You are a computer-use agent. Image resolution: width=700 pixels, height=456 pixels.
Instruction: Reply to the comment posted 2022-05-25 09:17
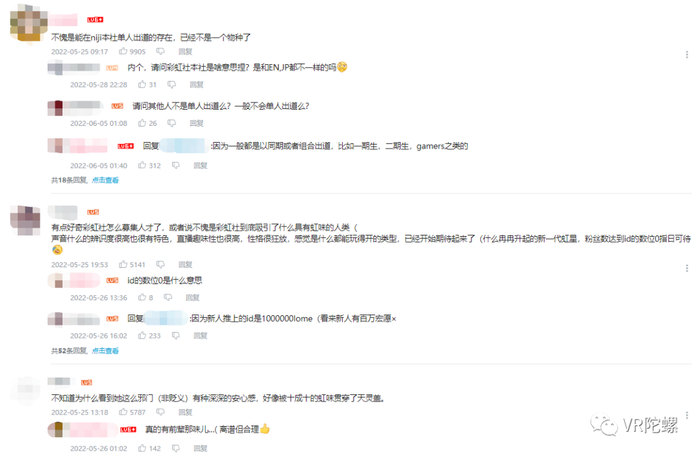tap(185, 51)
